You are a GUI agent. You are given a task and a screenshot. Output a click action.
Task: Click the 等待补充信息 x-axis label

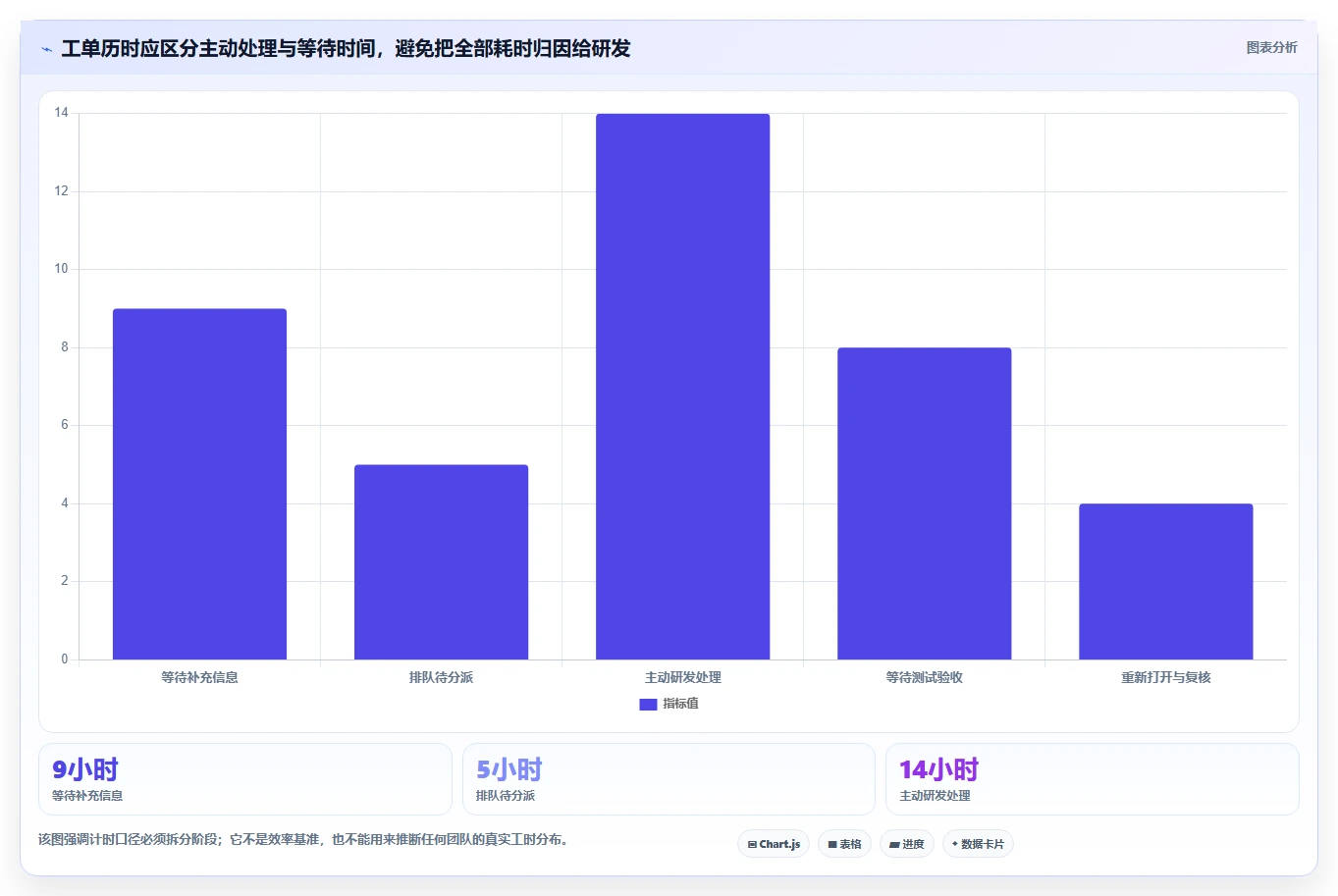(x=199, y=677)
